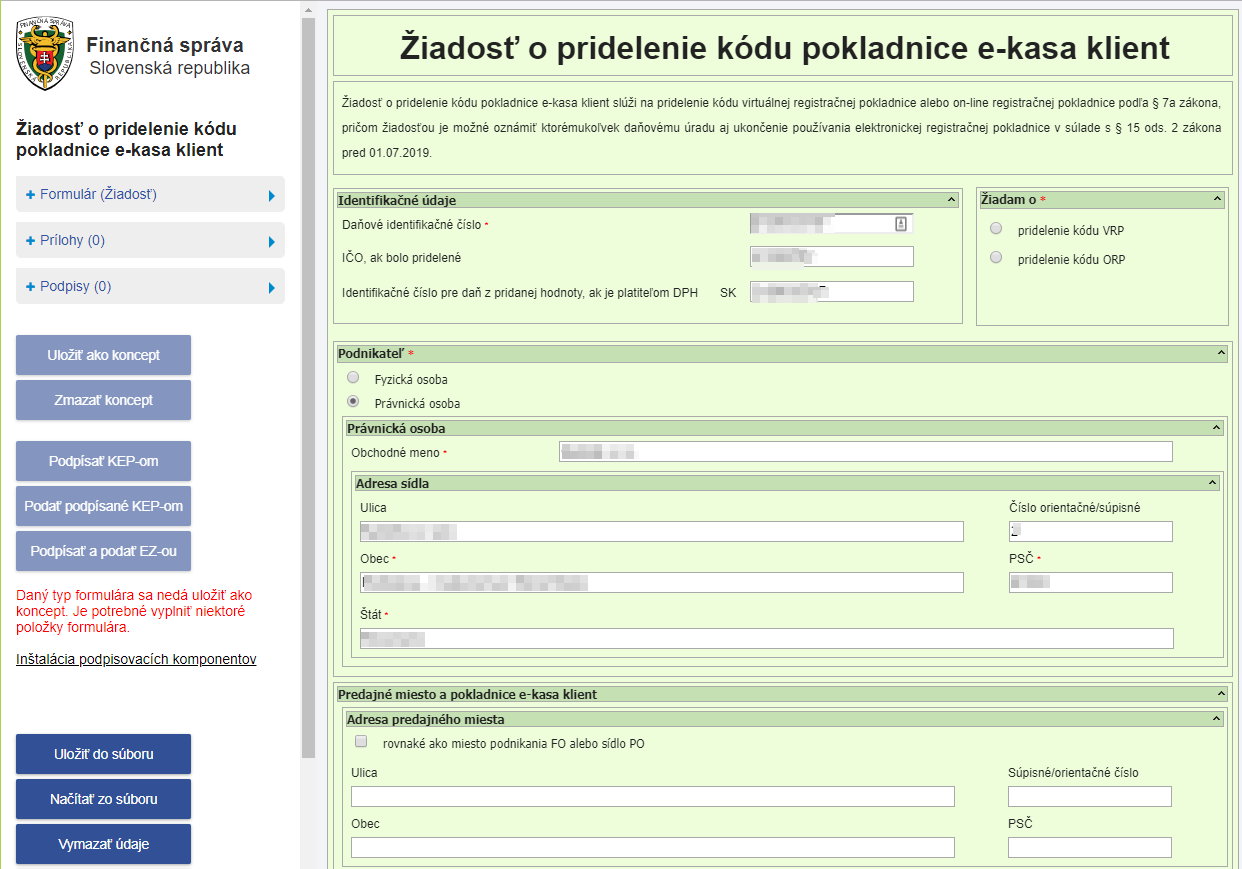Click the plus icon next to Formulár (Žiadosť)
The image size is (1242, 869).
tap(30, 195)
